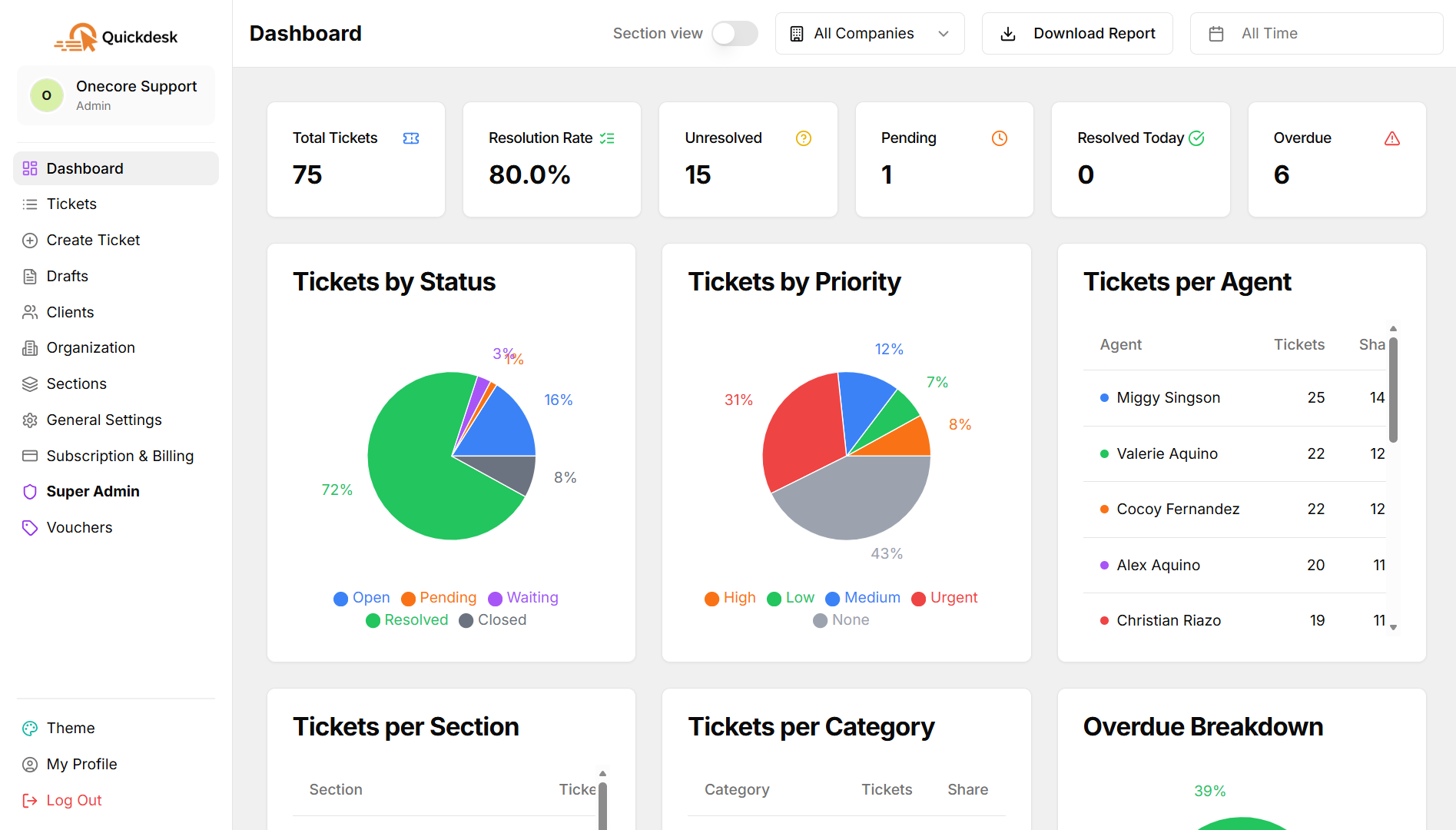Image resolution: width=1456 pixels, height=830 pixels.
Task: Toggle Medium legend in priority chart
Action: click(x=863, y=598)
